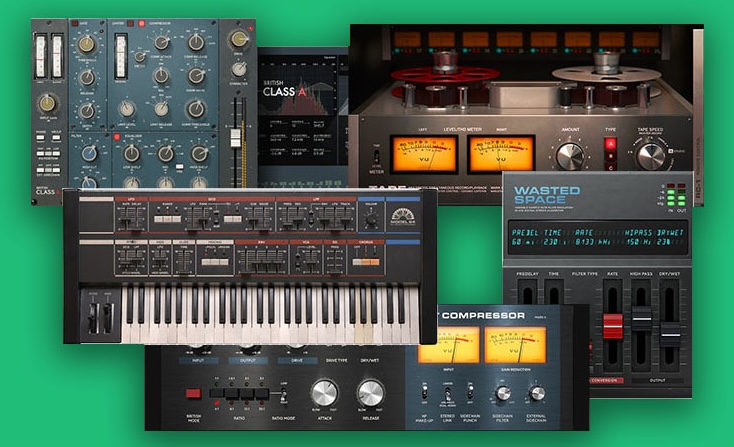
Task: Click the Comp Threshold knob on British Class A
Action: coord(196,109)
